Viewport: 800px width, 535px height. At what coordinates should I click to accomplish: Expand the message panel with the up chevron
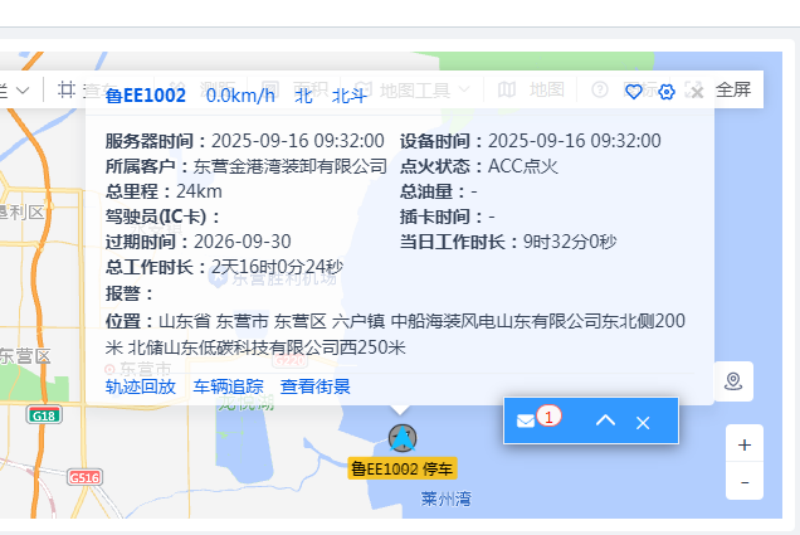[x=605, y=421]
